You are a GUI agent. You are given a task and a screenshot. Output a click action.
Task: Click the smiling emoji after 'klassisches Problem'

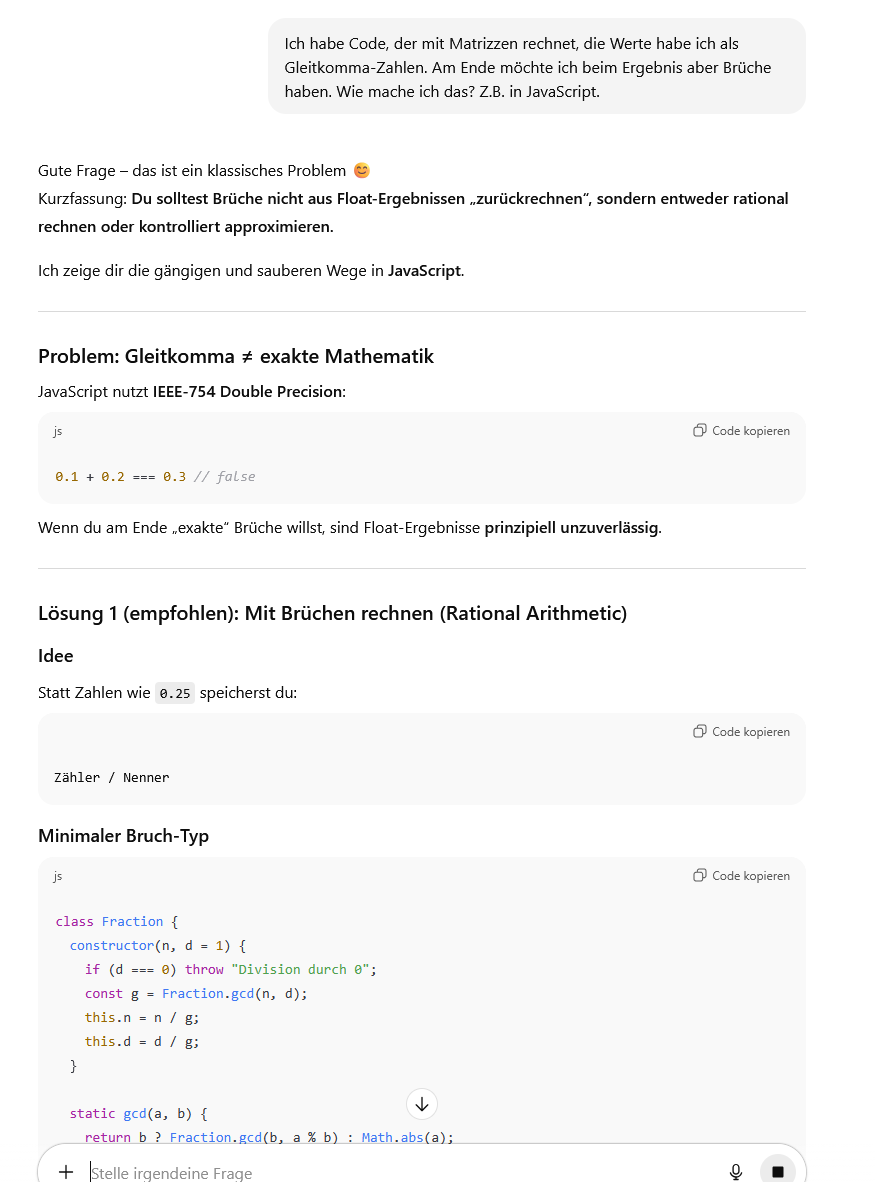tap(362, 171)
